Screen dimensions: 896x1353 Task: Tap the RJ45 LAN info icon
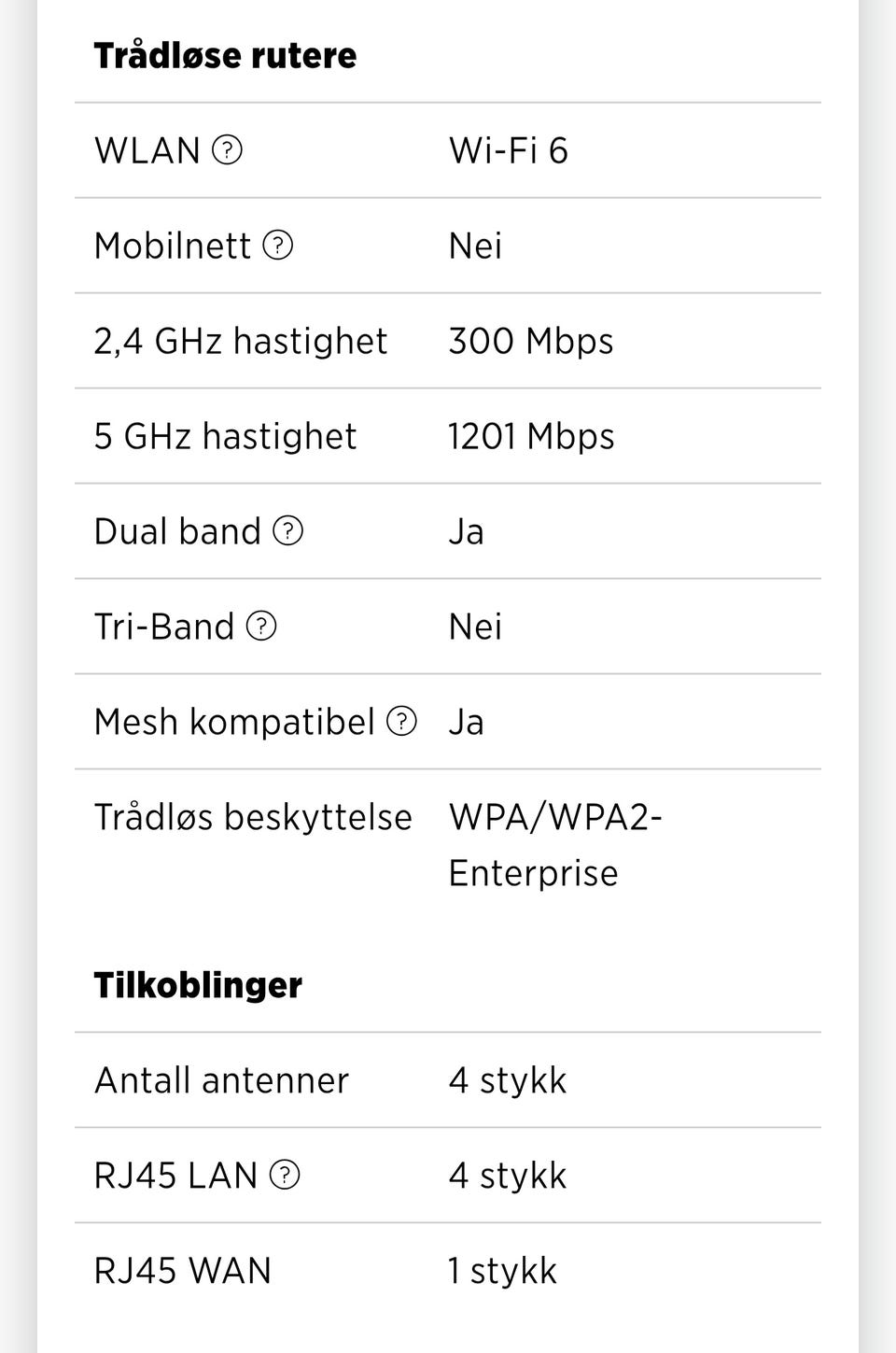click(285, 1175)
